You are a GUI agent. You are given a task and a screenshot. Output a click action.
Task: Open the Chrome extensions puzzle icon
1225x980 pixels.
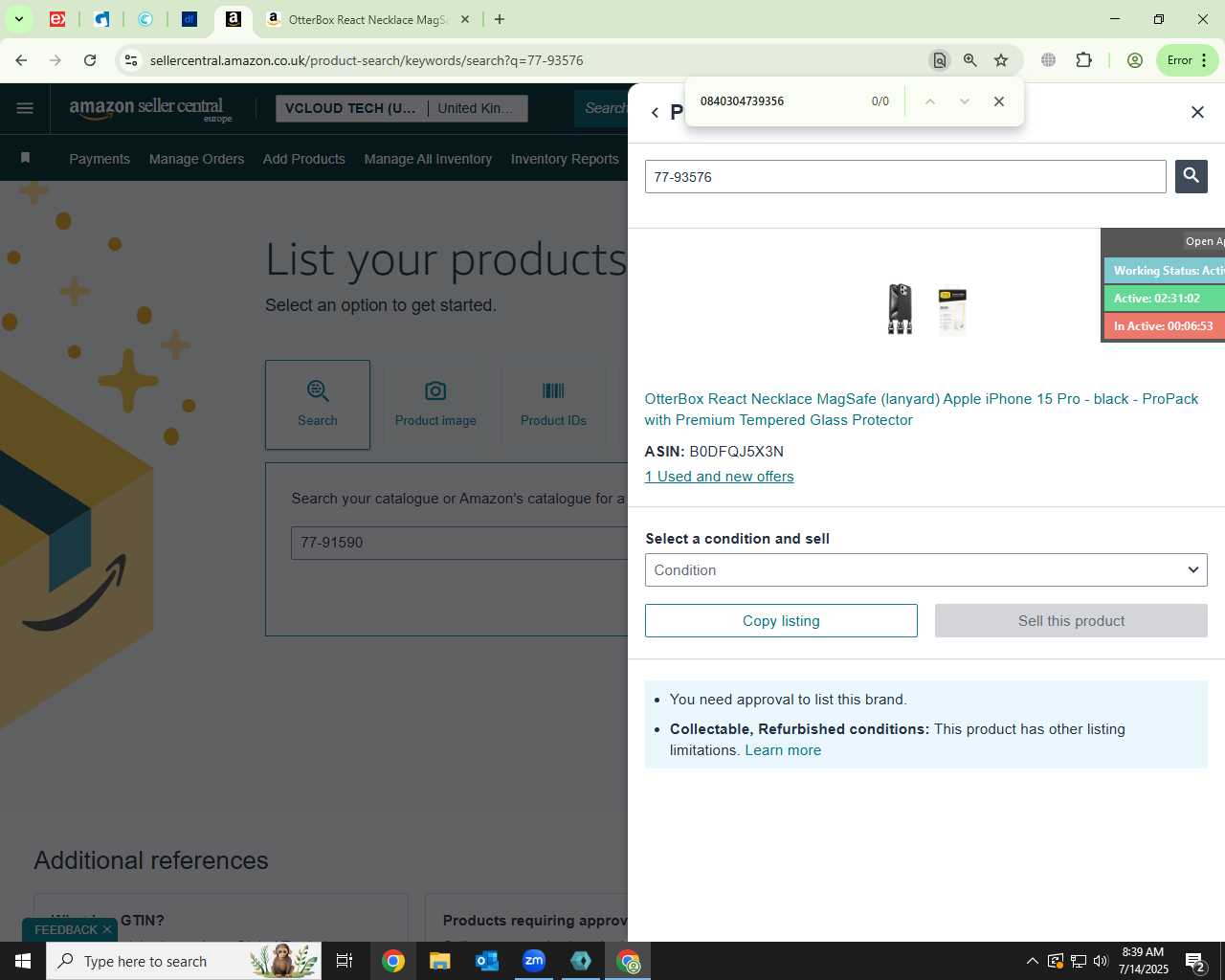point(1083,60)
